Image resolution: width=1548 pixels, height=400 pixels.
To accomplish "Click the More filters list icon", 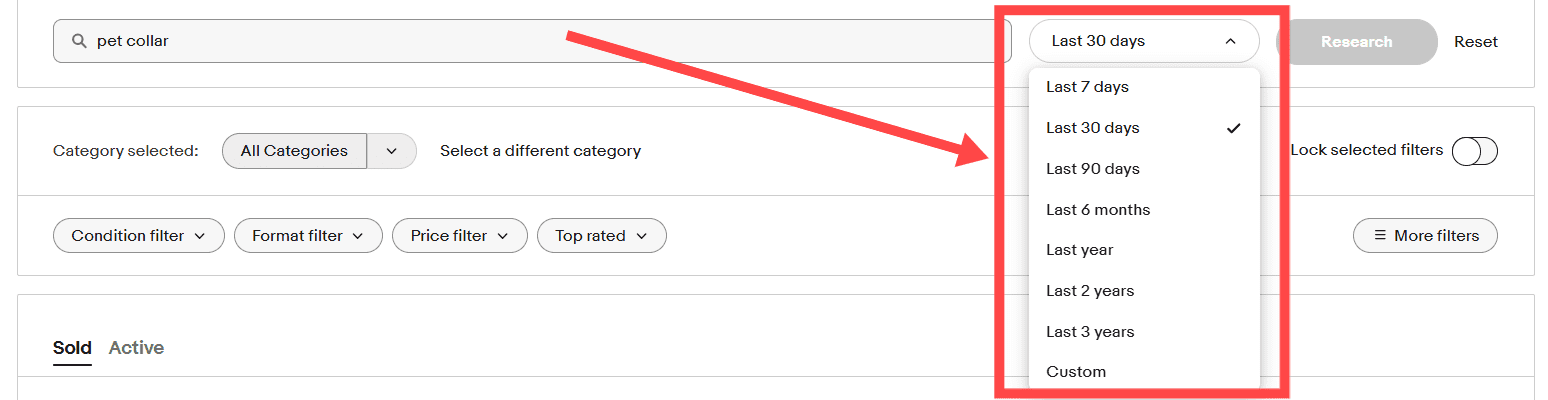I will tap(1380, 236).
